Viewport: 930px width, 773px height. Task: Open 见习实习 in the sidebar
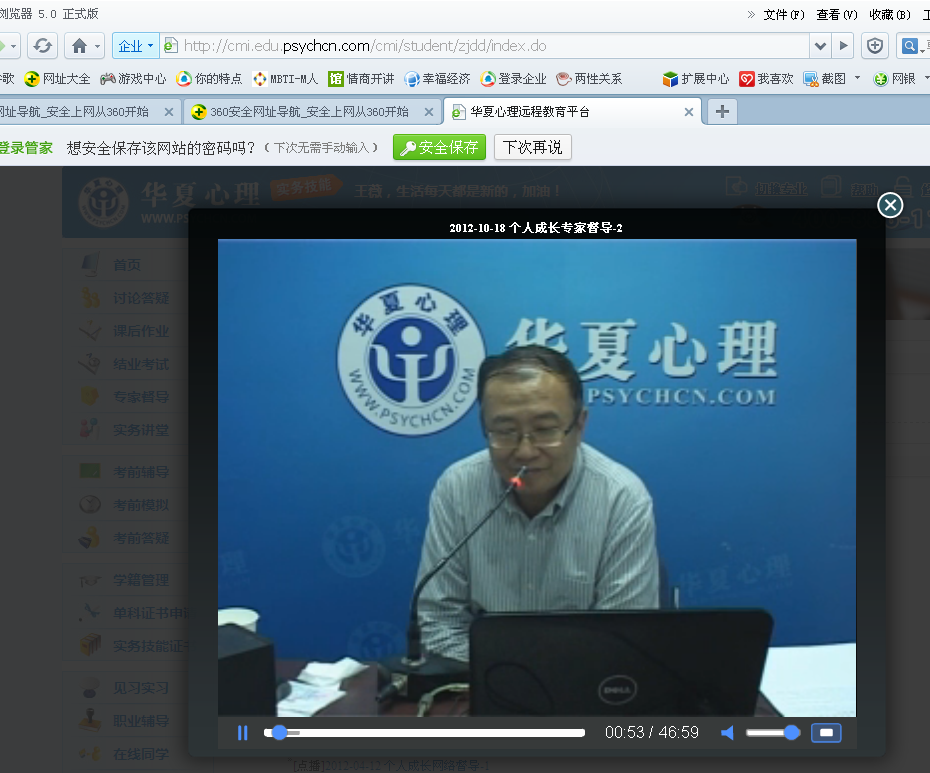[x=141, y=688]
